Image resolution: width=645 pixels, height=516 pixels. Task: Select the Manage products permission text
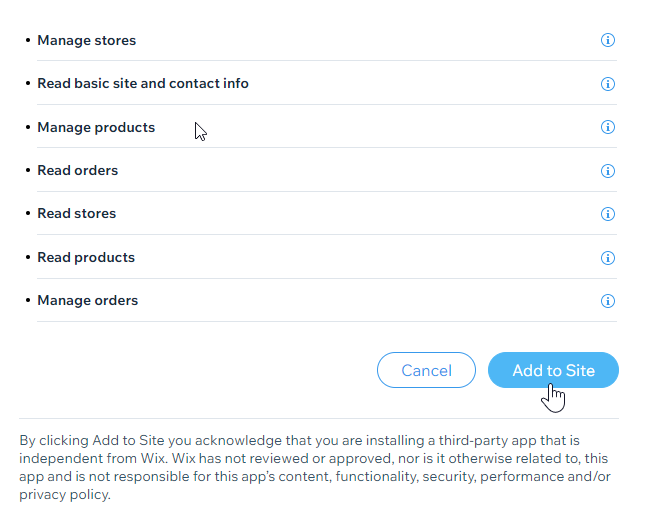[x=96, y=128]
